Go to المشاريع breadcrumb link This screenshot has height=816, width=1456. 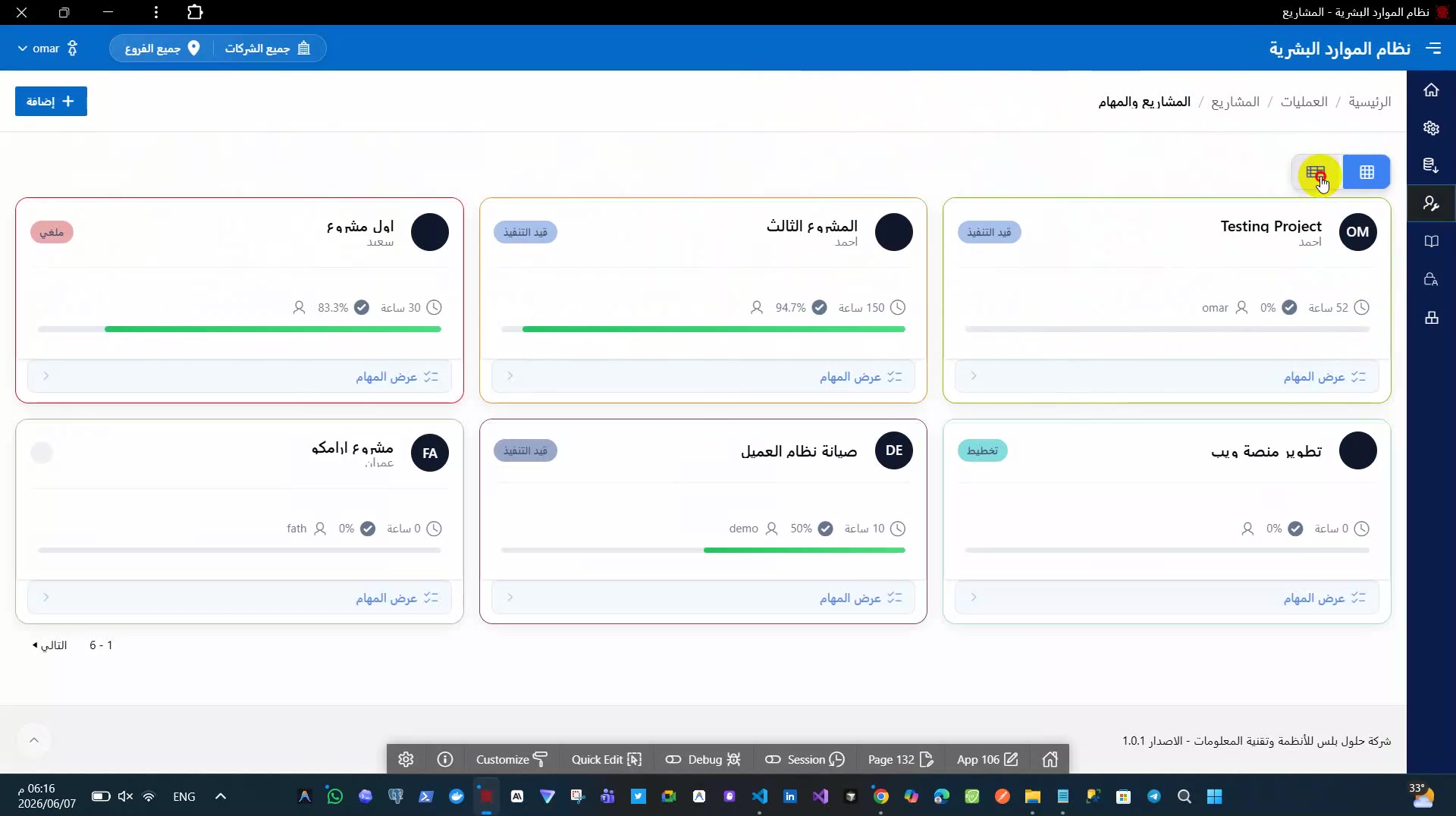pos(1235,102)
